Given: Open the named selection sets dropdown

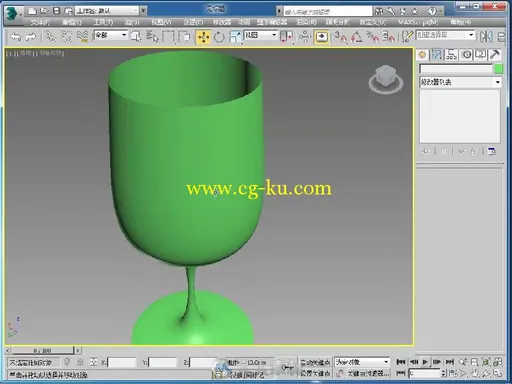Looking at the screenshot, I should click(445, 35).
